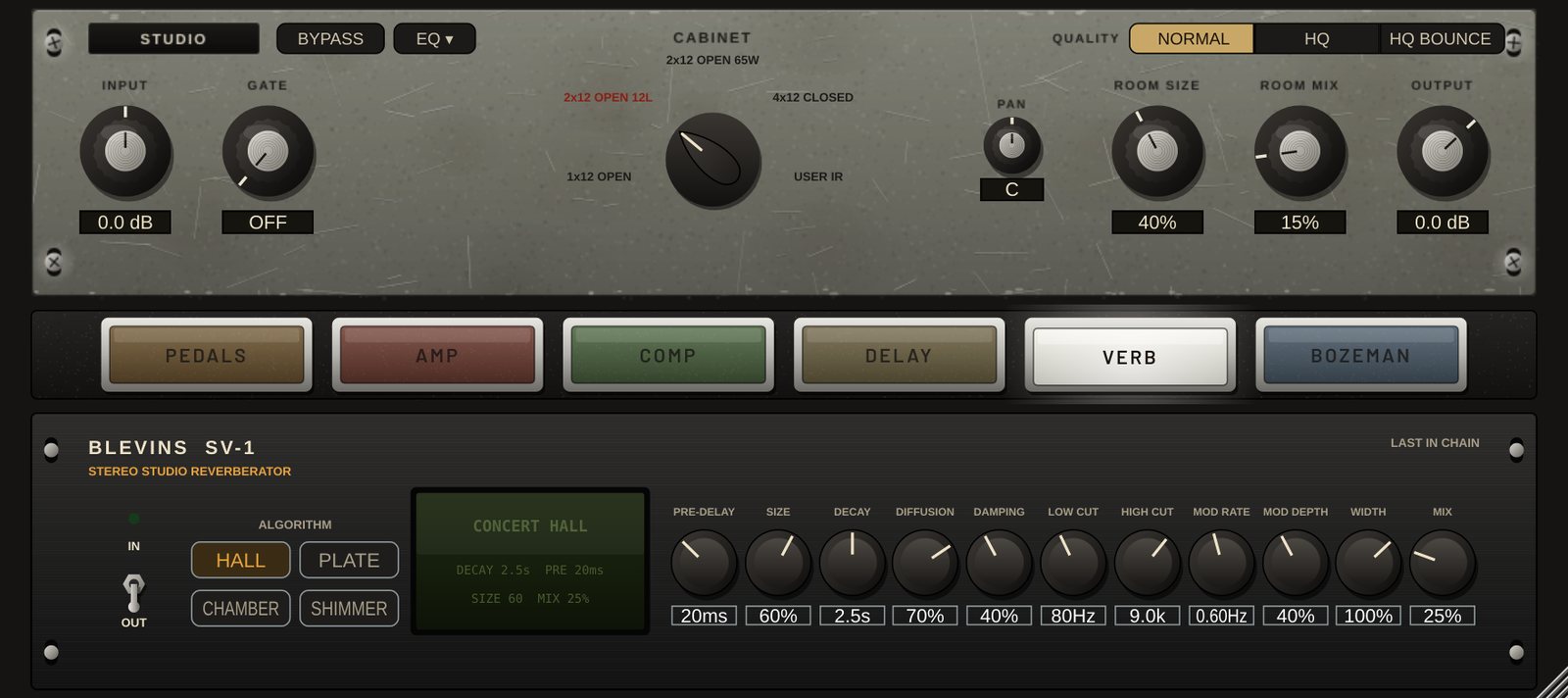Click the STUDIO preset display
The width and height of the screenshot is (1568, 698).
click(173, 38)
